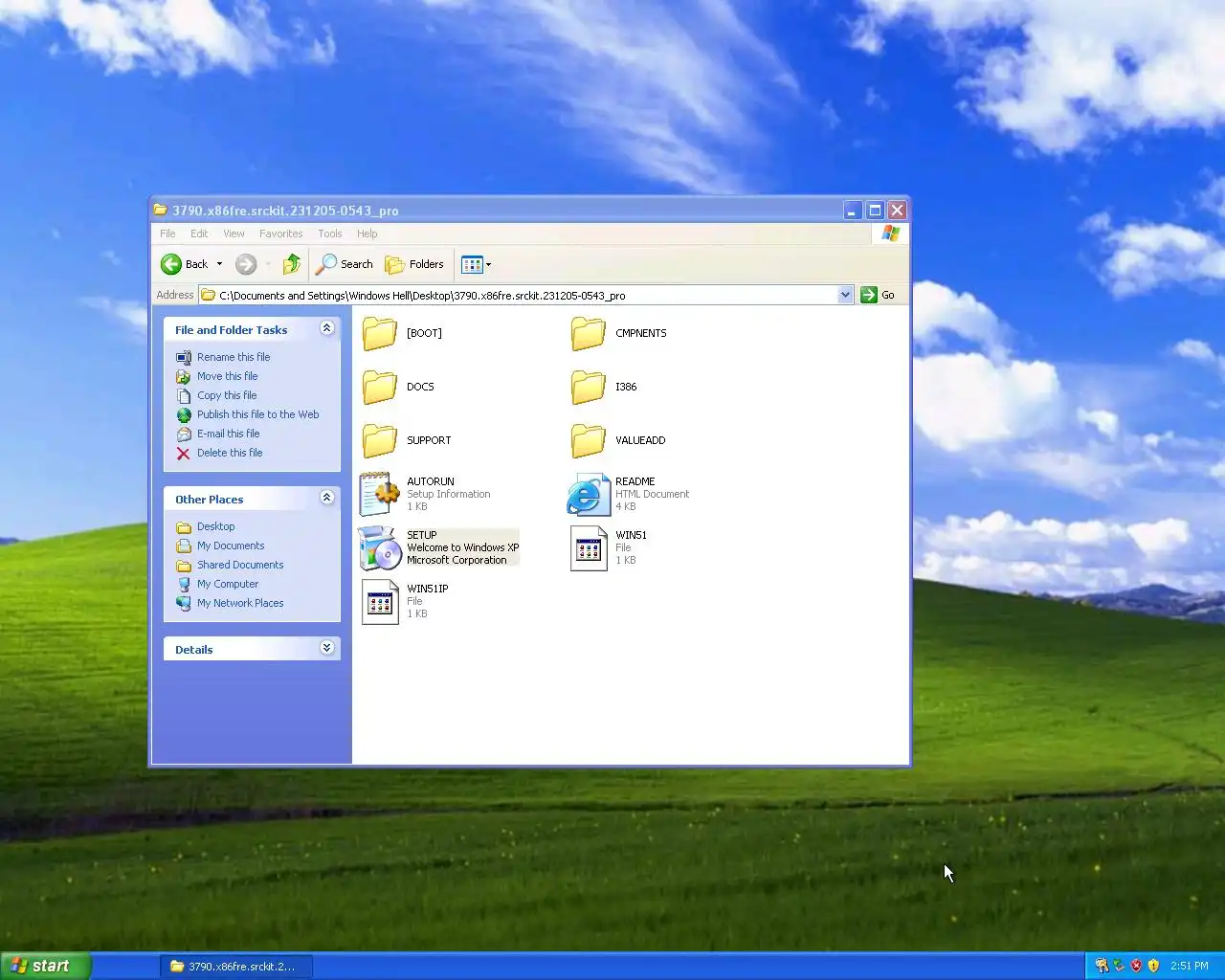Open the View menu
This screenshot has width=1225, height=980.
click(234, 234)
